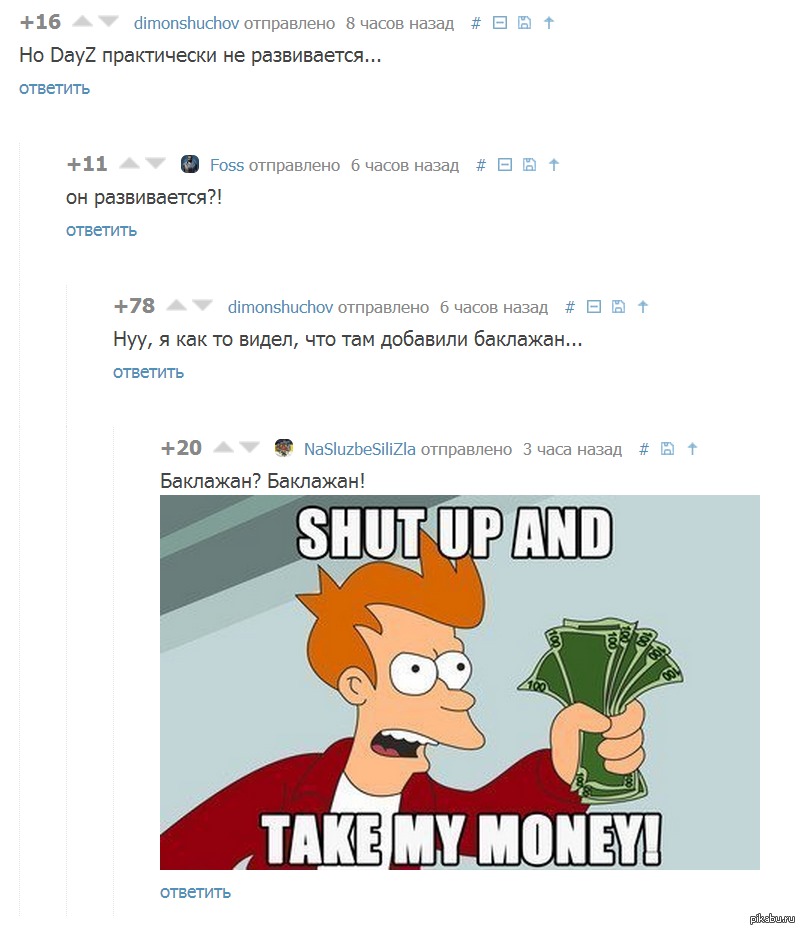Reply to 'он развивается?!' comment
The width and height of the screenshot is (800, 930).
tap(101, 230)
